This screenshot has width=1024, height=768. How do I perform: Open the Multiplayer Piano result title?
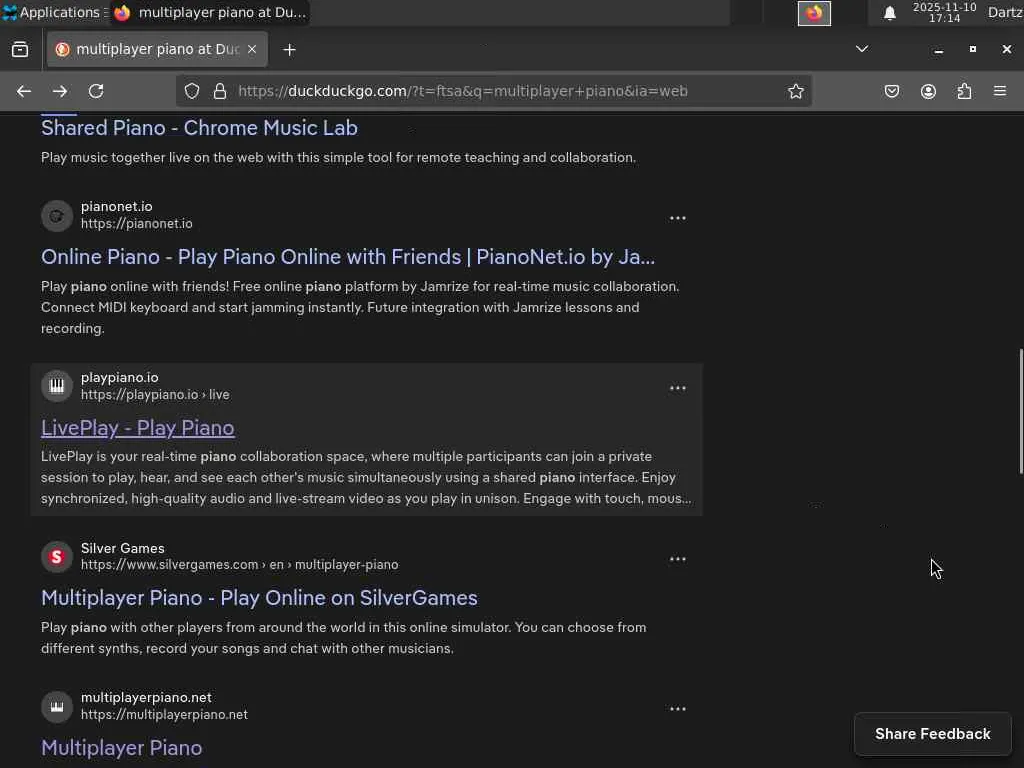point(121,748)
